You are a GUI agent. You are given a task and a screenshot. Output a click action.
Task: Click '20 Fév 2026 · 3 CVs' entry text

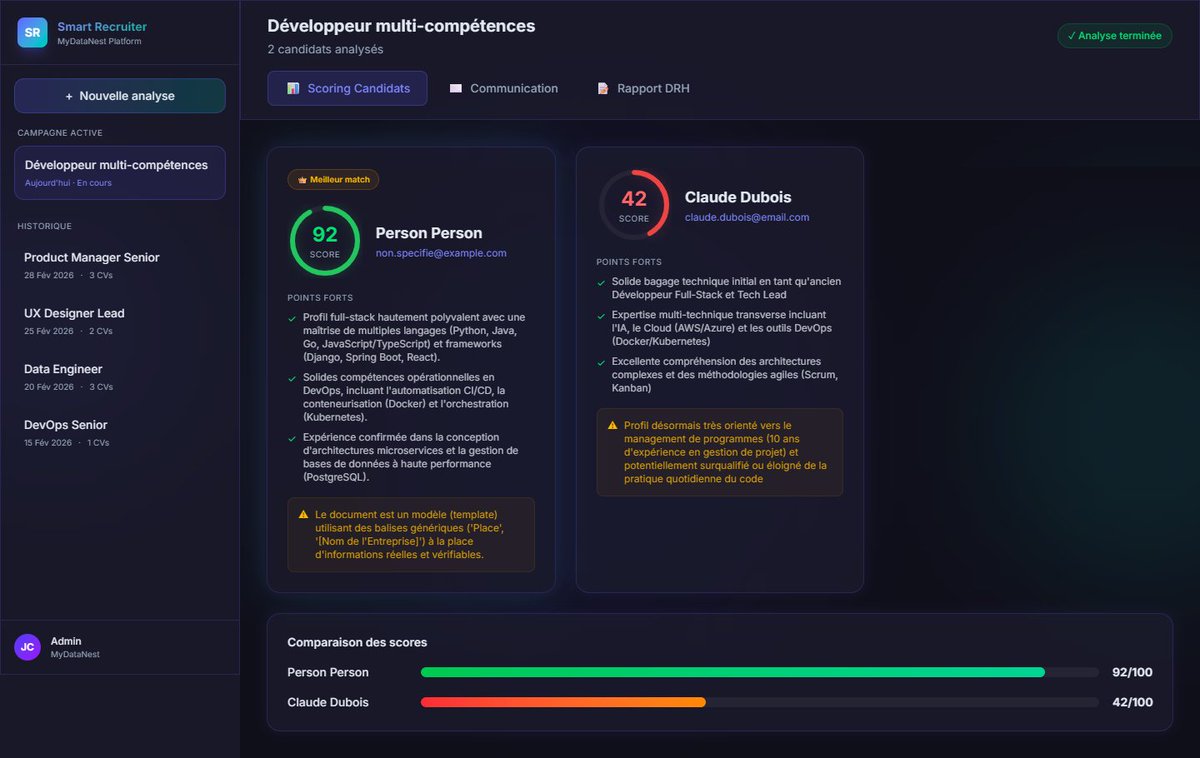[68, 387]
